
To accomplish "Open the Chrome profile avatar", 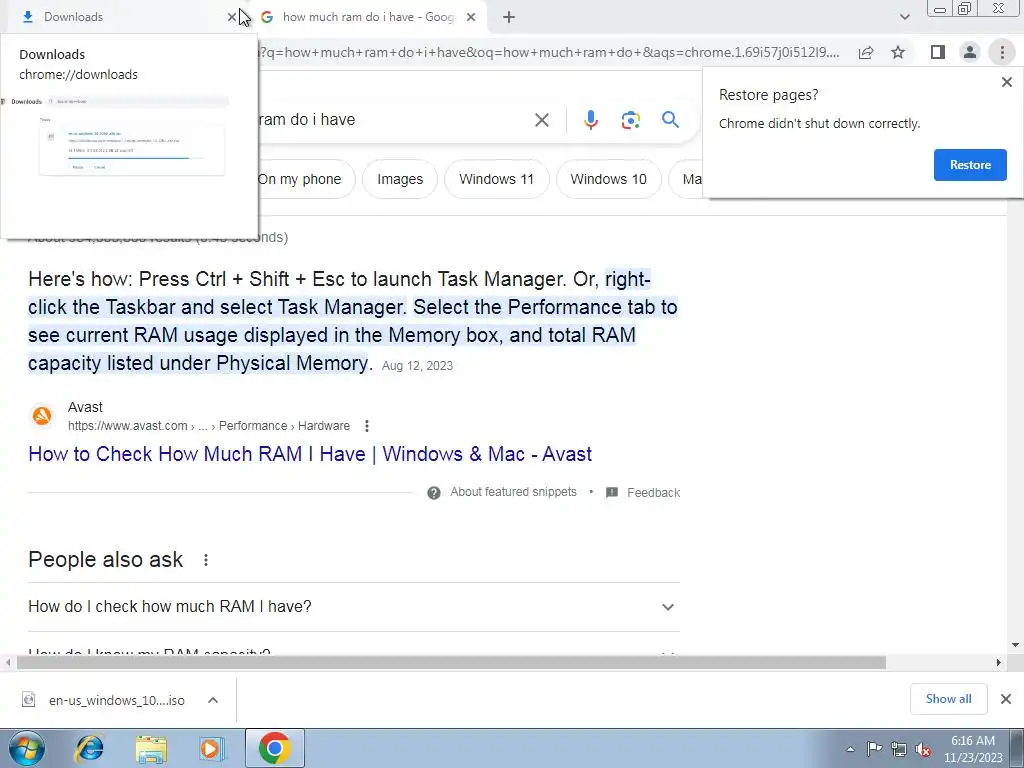I will (x=970, y=52).
